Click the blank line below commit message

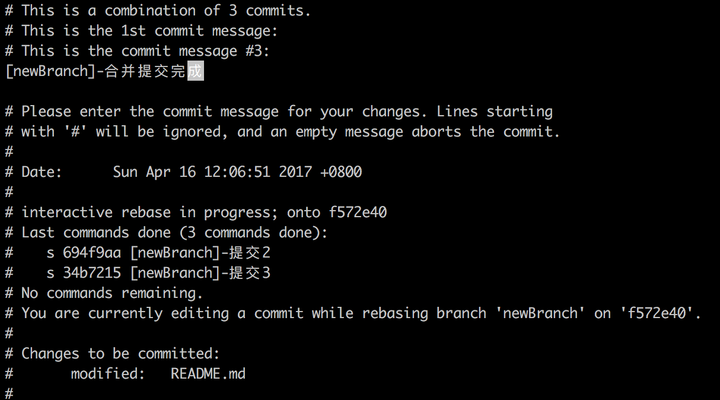tap(360, 91)
